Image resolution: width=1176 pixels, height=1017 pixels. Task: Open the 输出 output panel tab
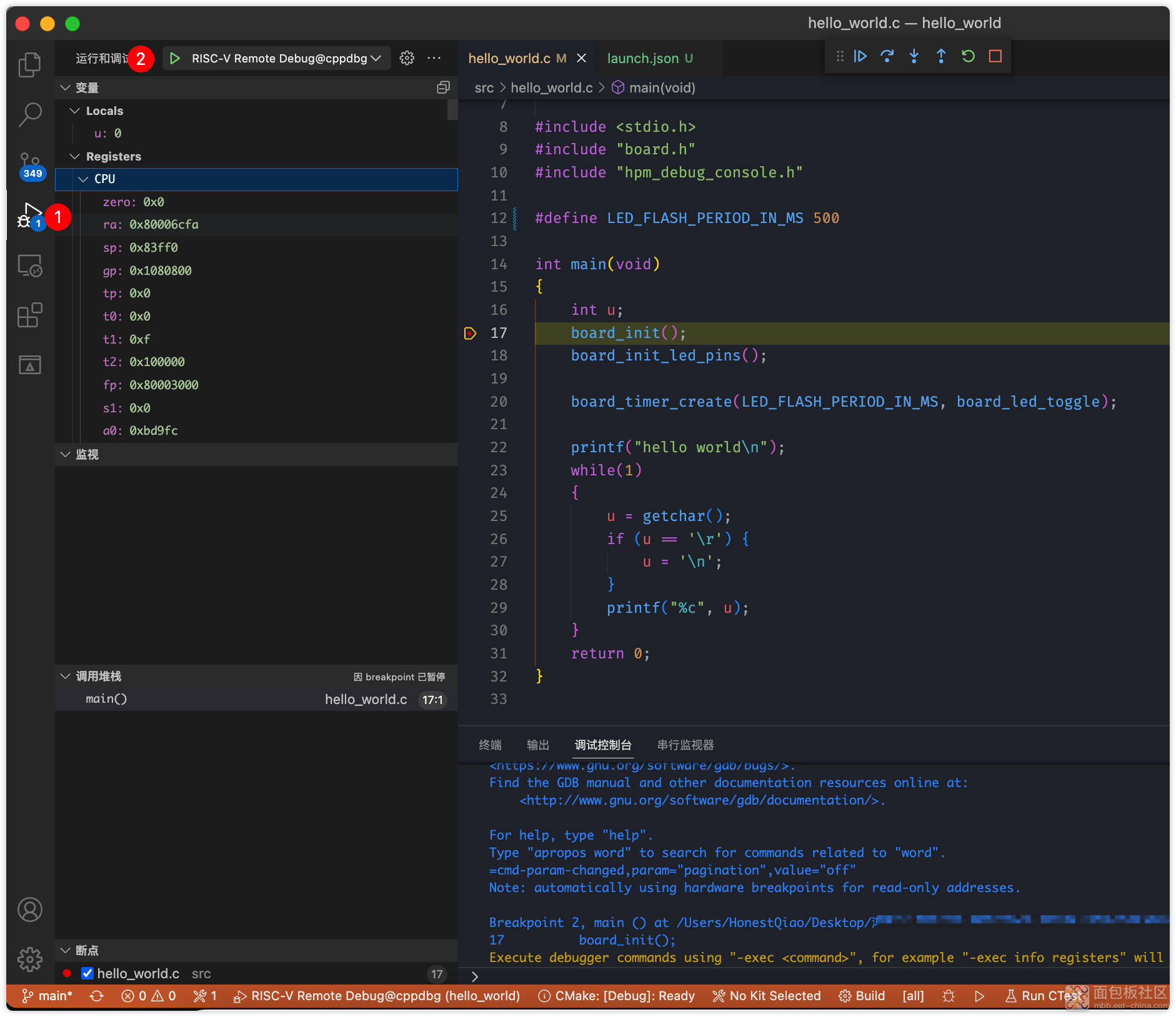(538, 745)
